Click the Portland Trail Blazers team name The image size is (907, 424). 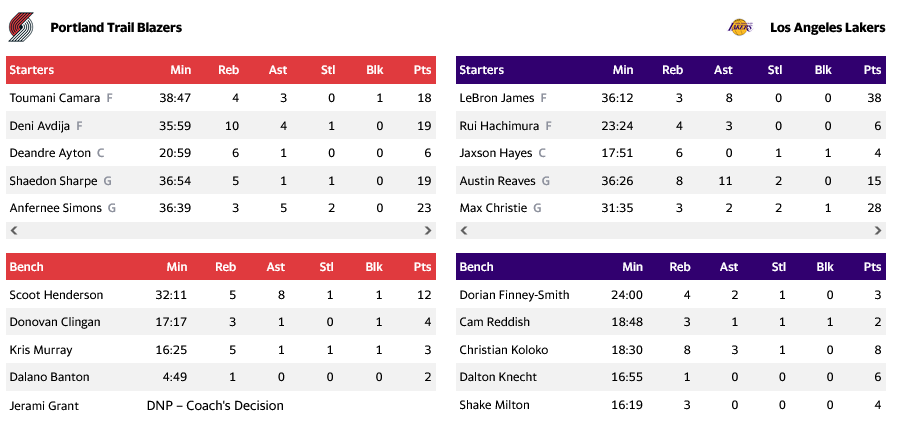pyautogui.click(x=116, y=28)
